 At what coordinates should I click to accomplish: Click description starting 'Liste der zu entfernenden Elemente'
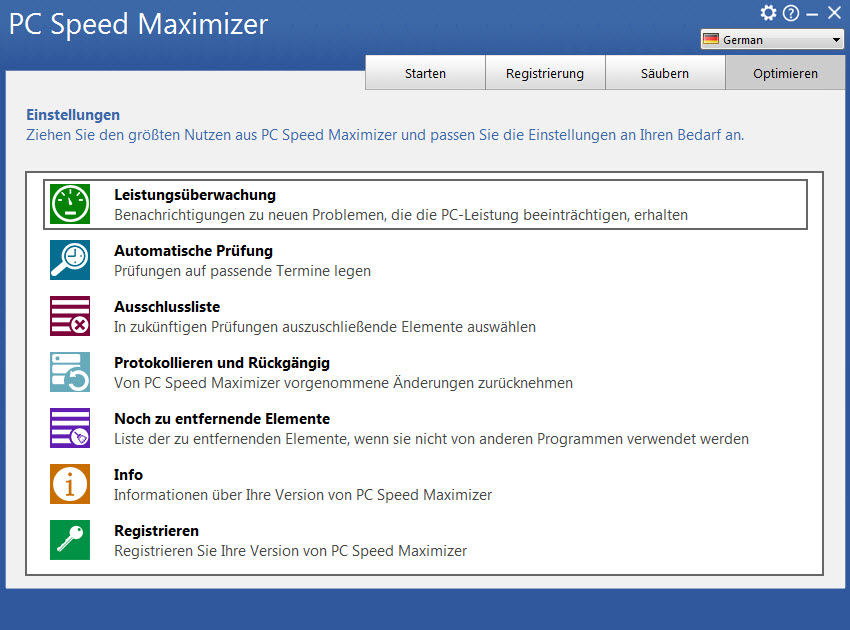[x=432, y=439]
